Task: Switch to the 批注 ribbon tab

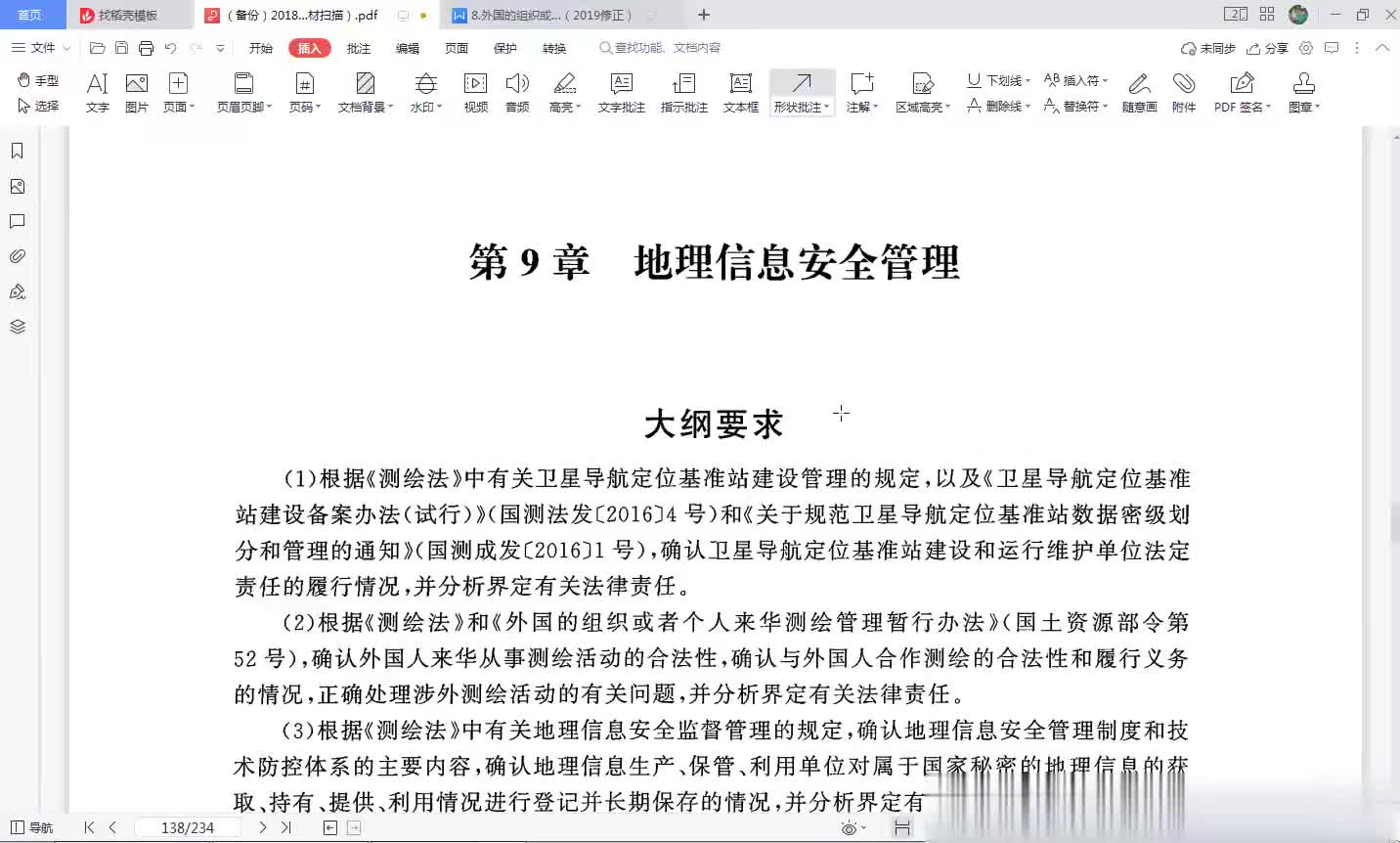Action: coord(359,48)
